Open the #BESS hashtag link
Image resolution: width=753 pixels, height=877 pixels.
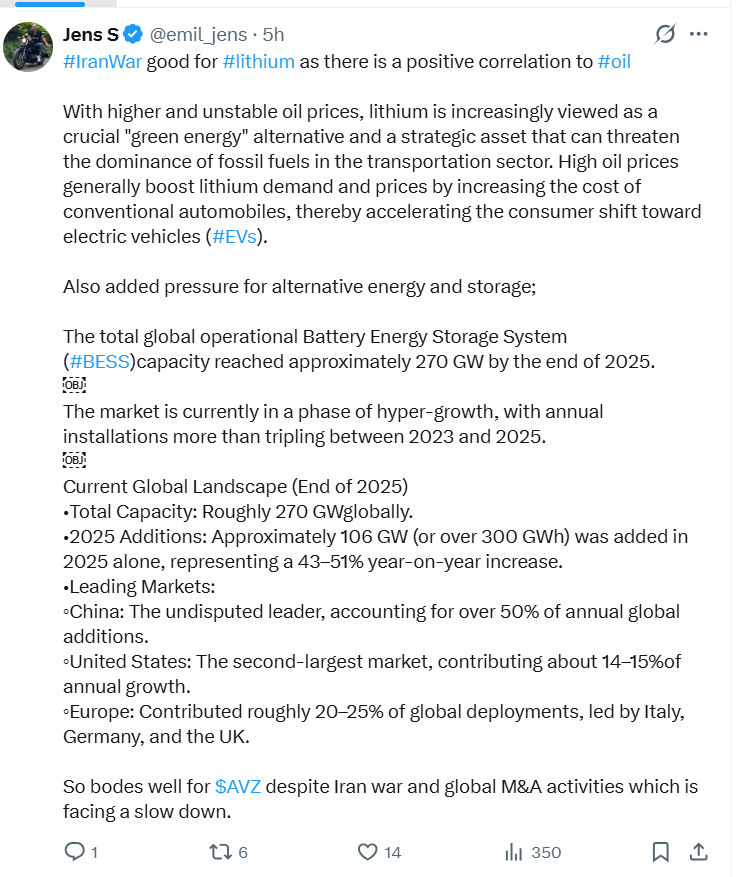click(x=99, y=362)
